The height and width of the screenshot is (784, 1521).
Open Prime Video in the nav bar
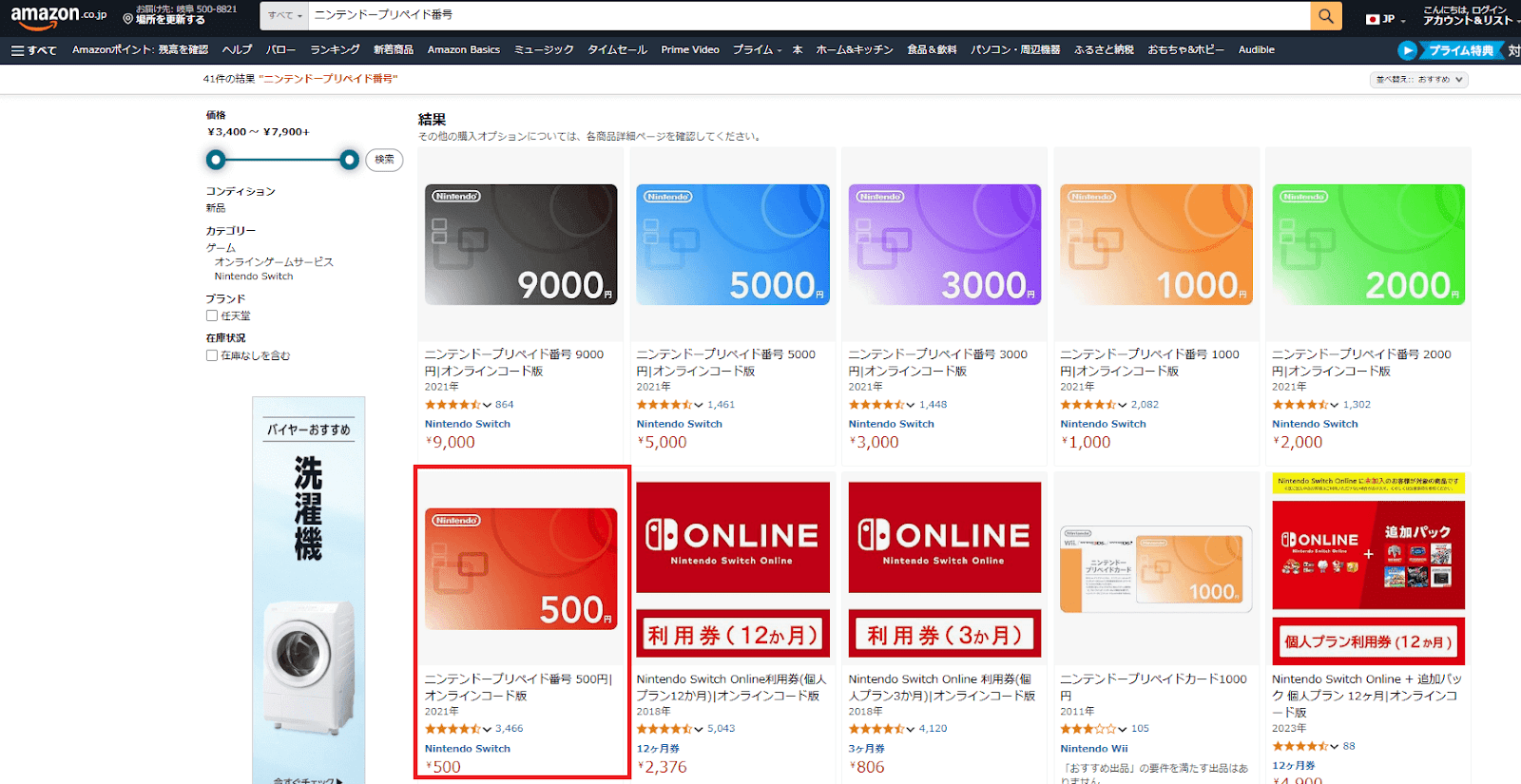690,50
